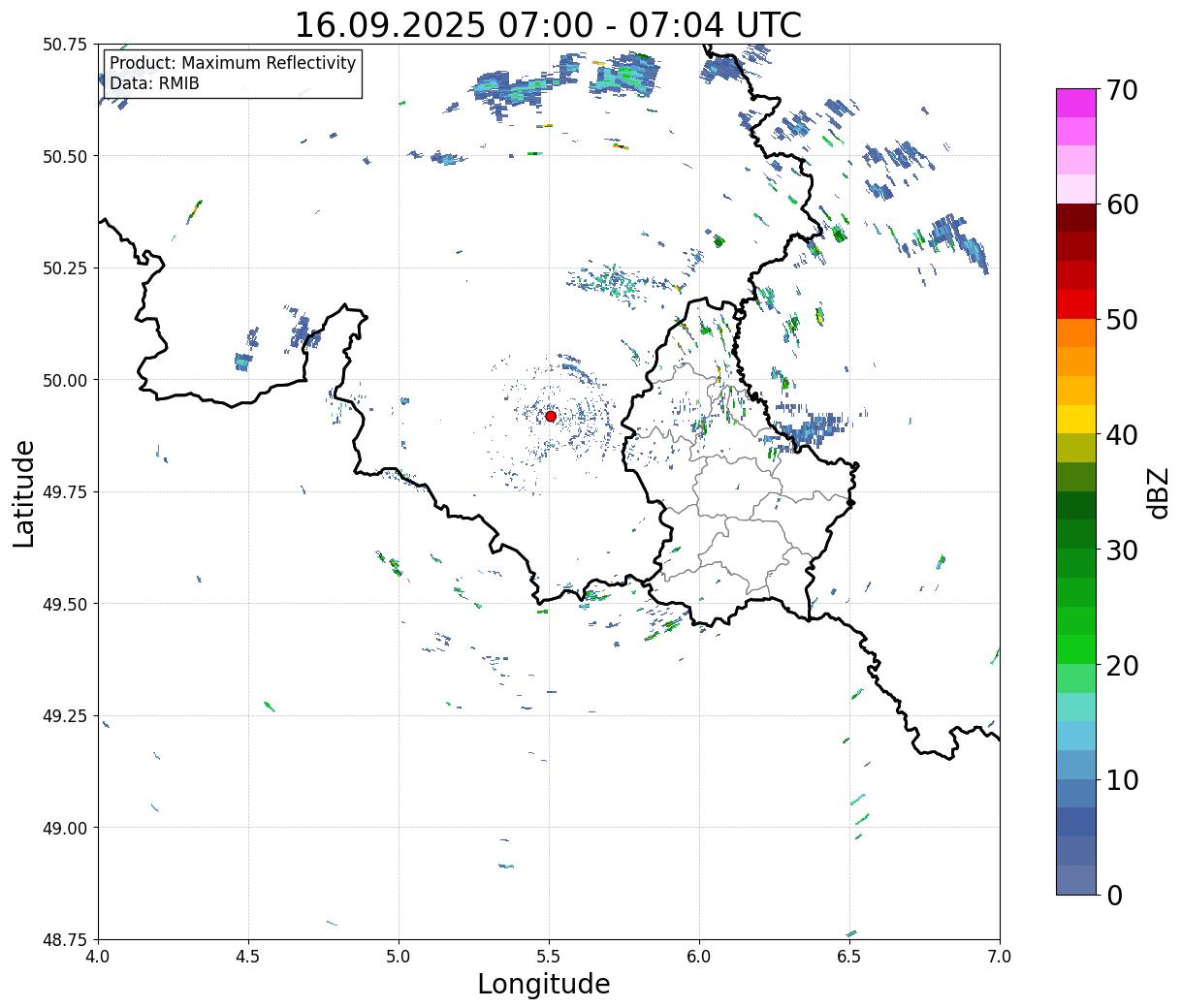Pick the orange segment just below 50

(x=1076, y=332)
